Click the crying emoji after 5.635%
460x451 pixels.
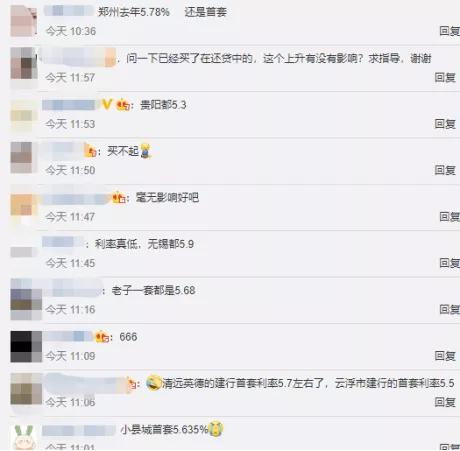coord(216,429)
